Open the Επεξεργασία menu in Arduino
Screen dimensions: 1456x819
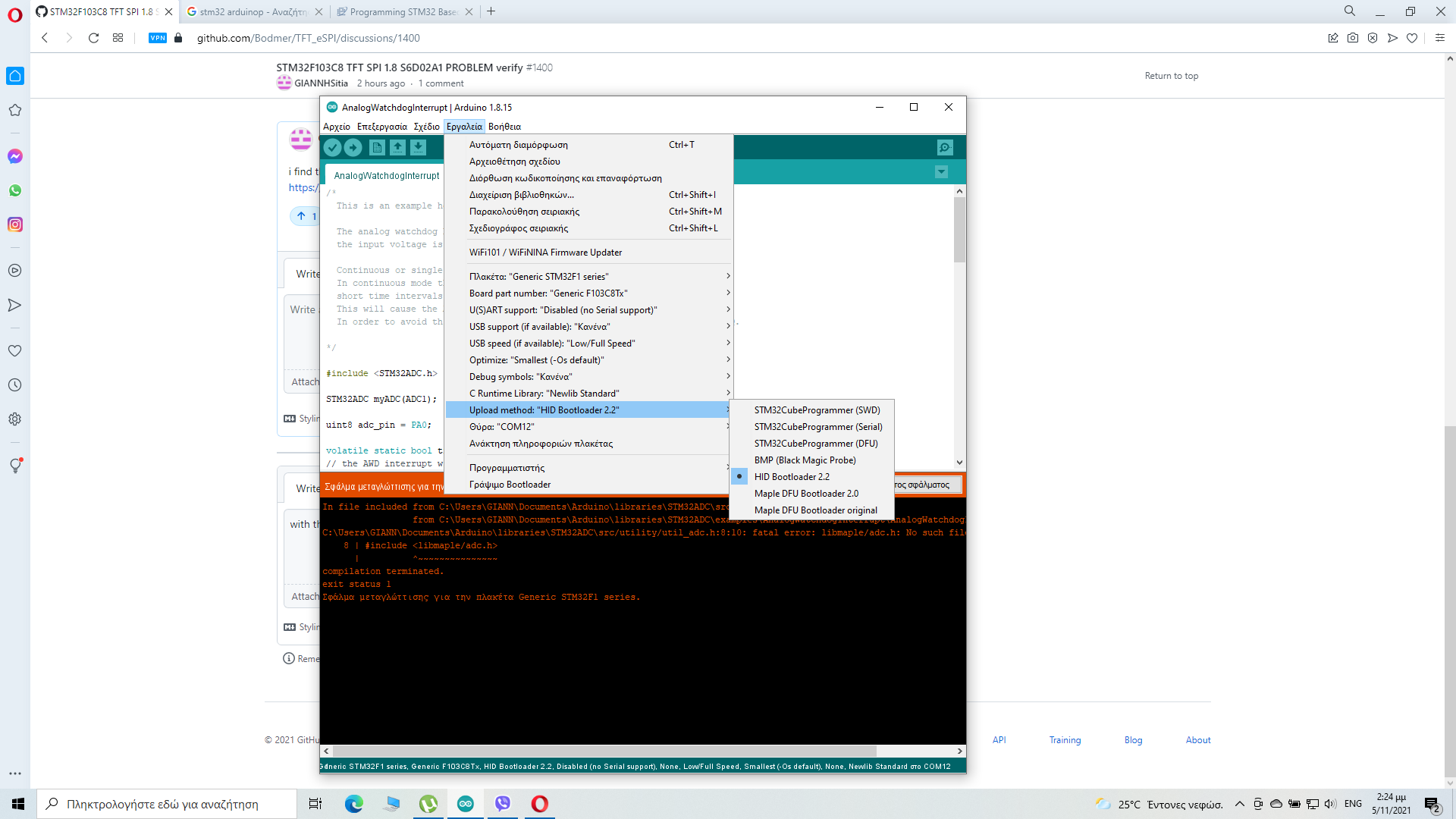coord(382,127)
